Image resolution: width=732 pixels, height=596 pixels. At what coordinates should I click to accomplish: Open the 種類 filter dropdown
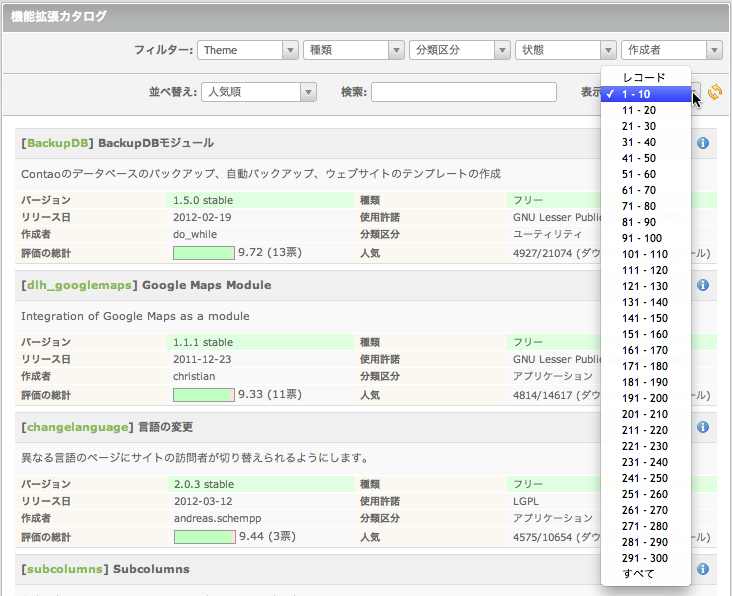(x=354, y=50)
